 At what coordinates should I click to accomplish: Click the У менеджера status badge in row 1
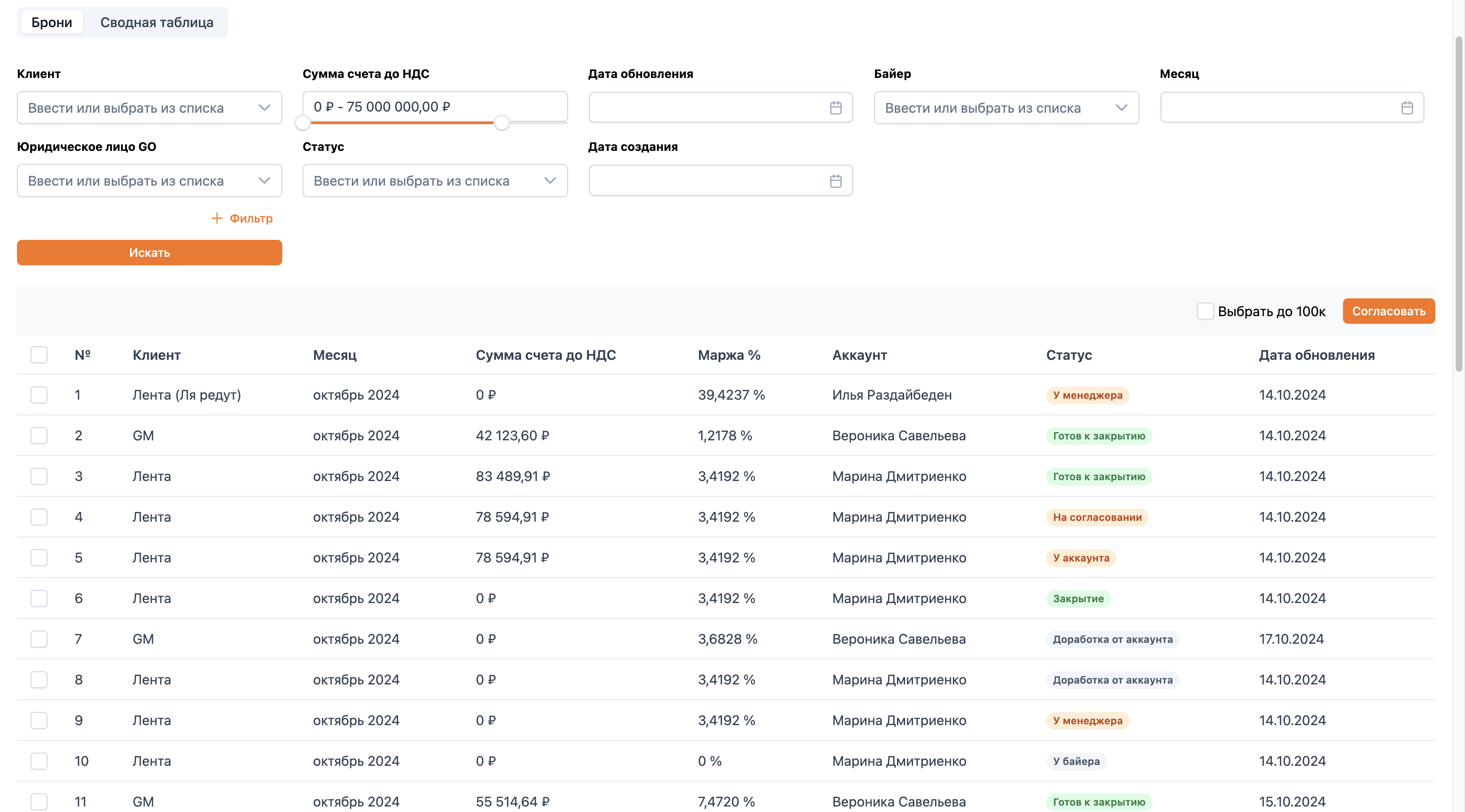(x=1087, y=395)
